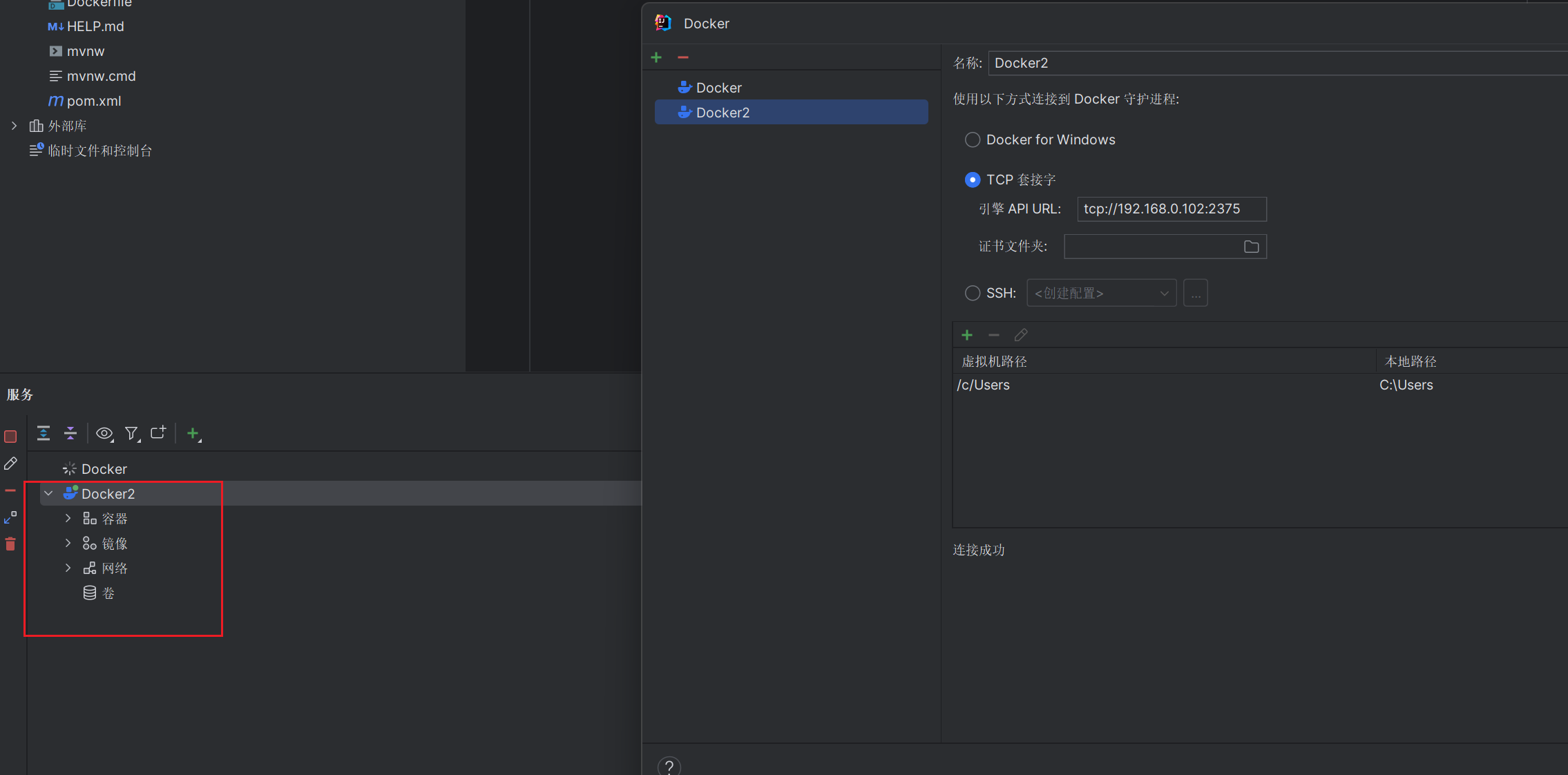This screenshot has width=1568, height=775.
Task: Expand the 容器 containers node
Action: pyautogui.click(x=68, y=518)
